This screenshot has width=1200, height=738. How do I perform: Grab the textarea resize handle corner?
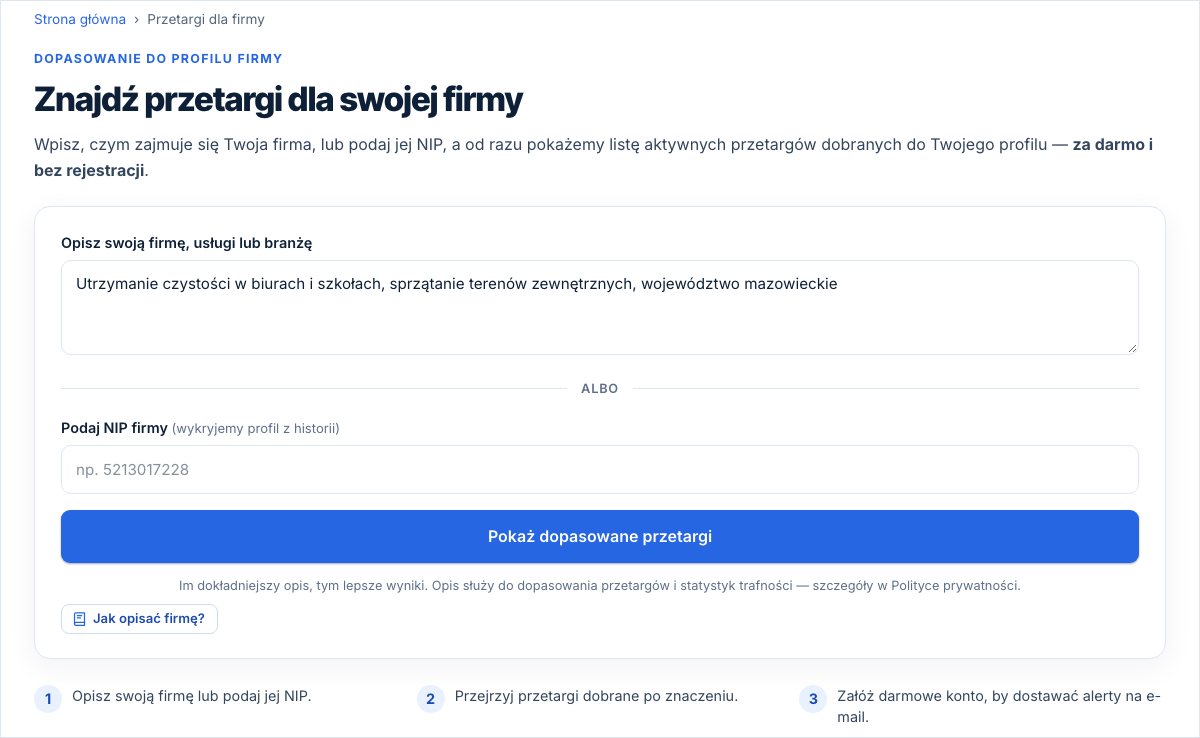coord(1132,347)
